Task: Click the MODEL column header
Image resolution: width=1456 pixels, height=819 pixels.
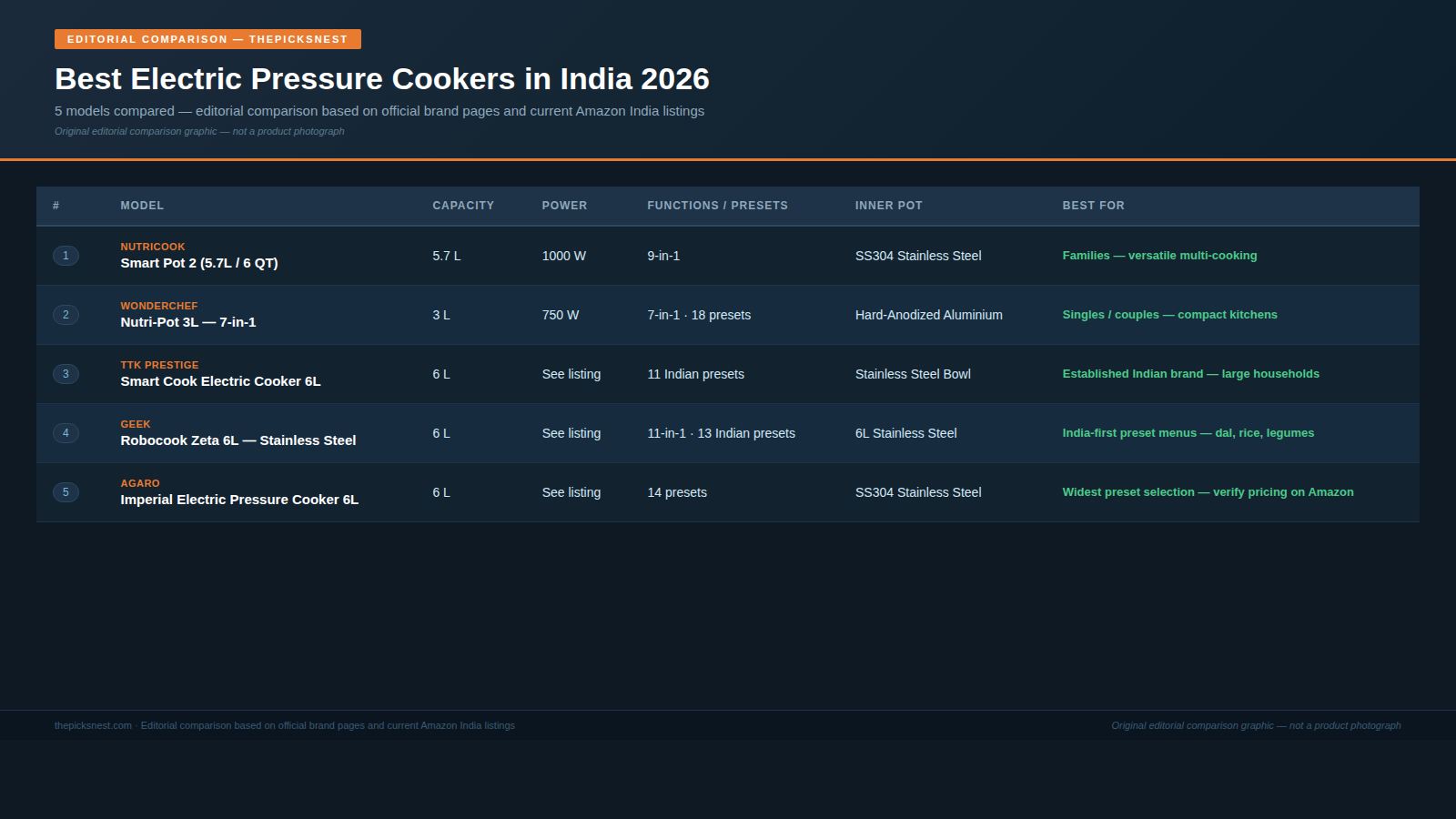Action: (142, 206)
